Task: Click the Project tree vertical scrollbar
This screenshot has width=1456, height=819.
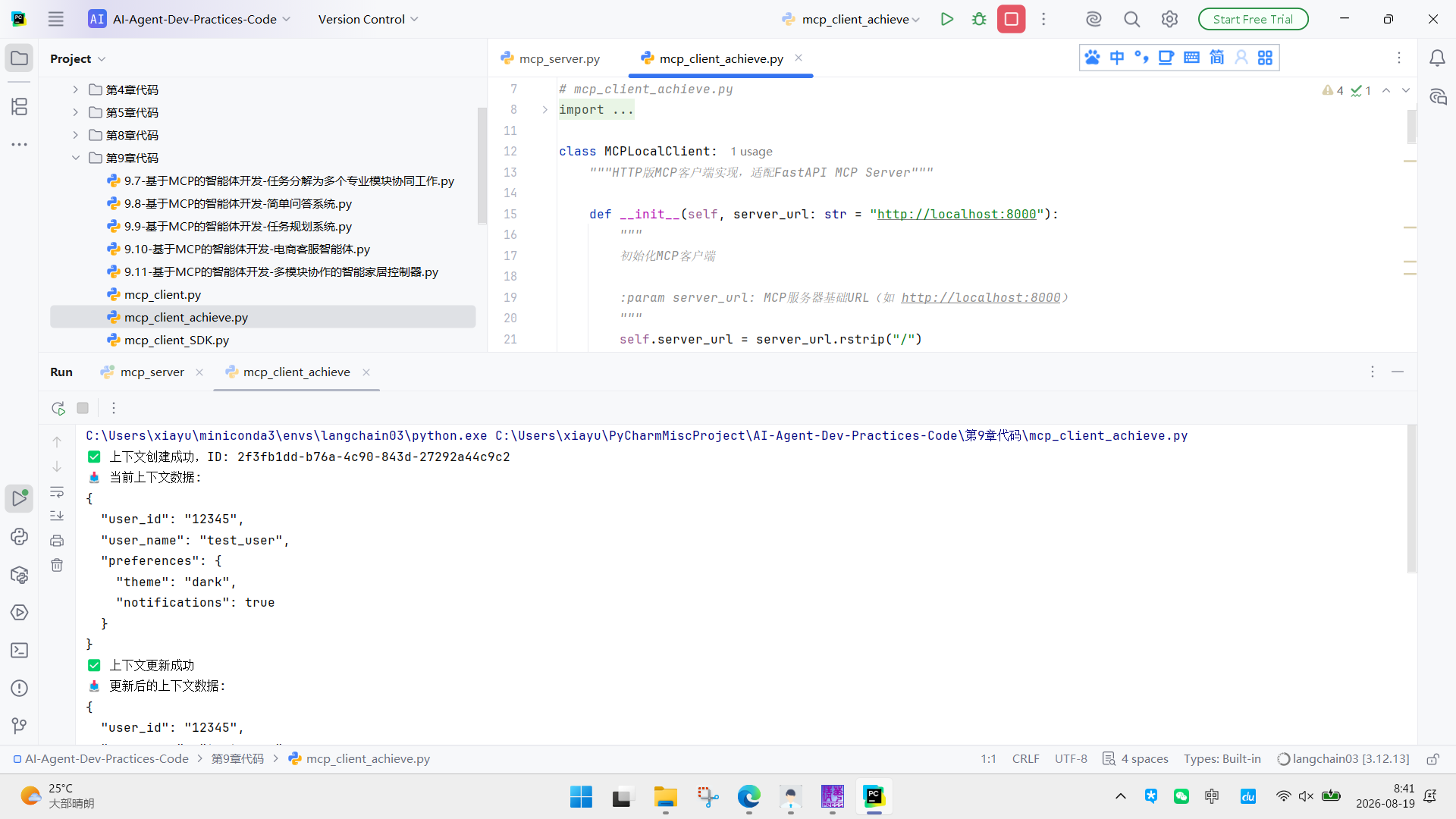Action: click(482, 165)
